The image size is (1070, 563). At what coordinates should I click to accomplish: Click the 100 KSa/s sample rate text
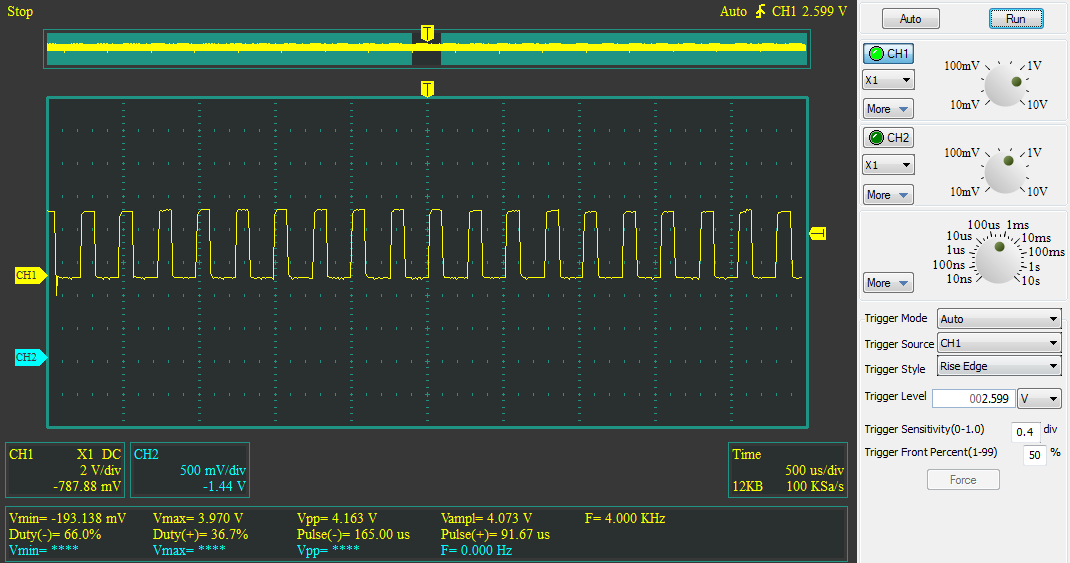(x=815, y=487)
